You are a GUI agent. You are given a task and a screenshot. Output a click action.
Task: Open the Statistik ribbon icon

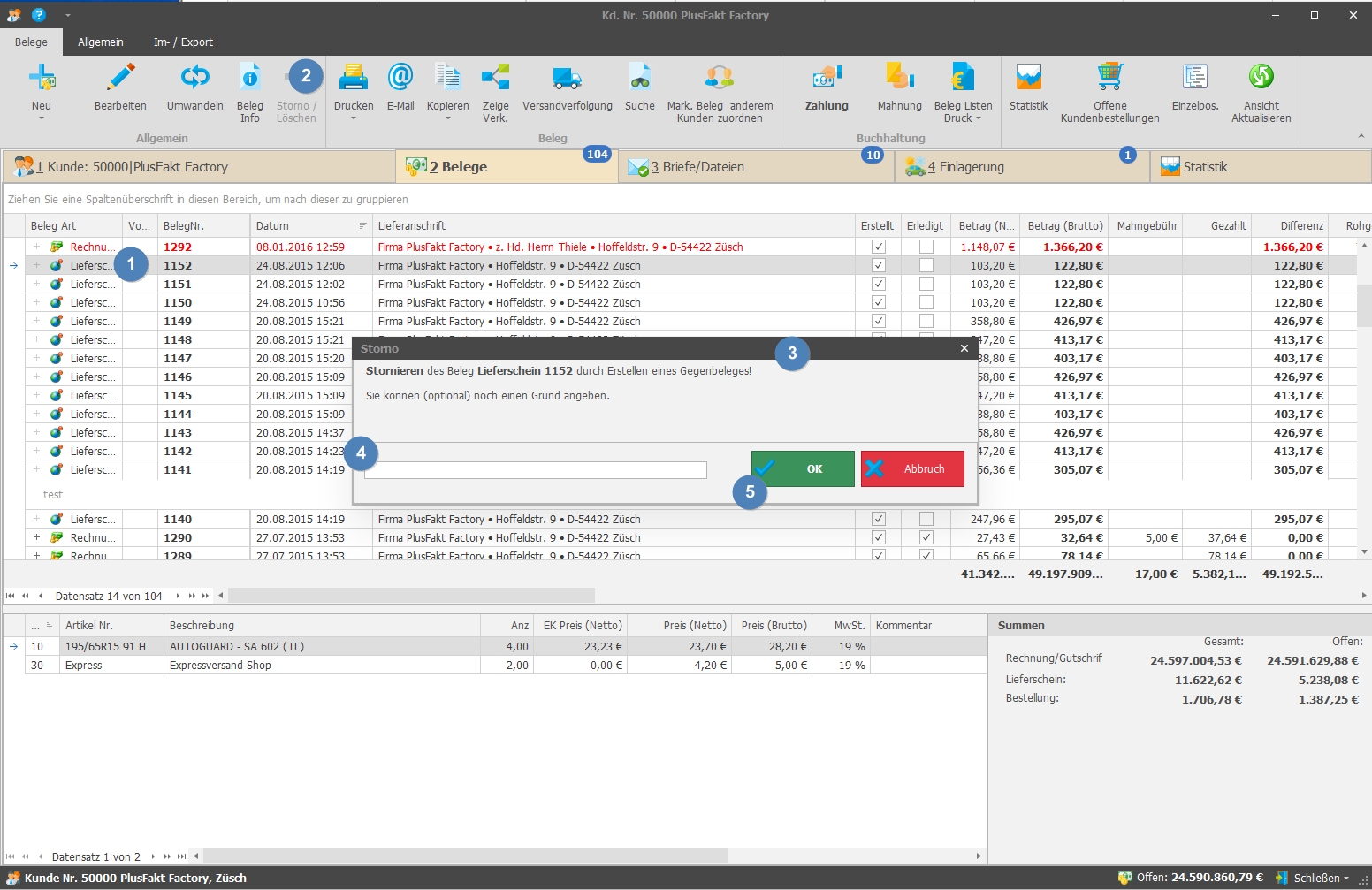coord(1028,78)
